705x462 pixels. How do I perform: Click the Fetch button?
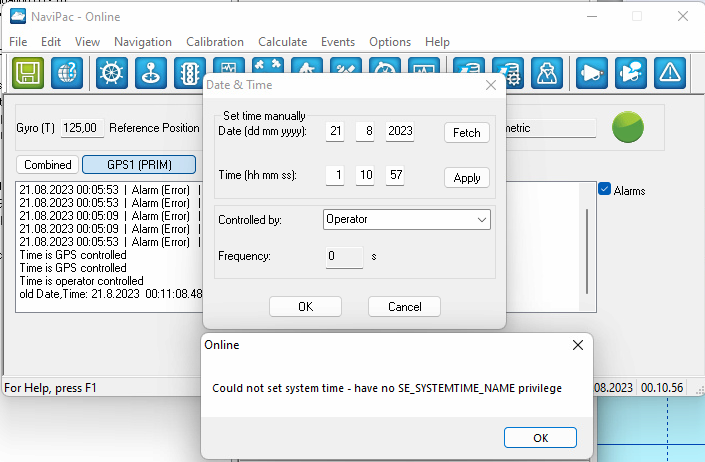(x=467, y=133)
